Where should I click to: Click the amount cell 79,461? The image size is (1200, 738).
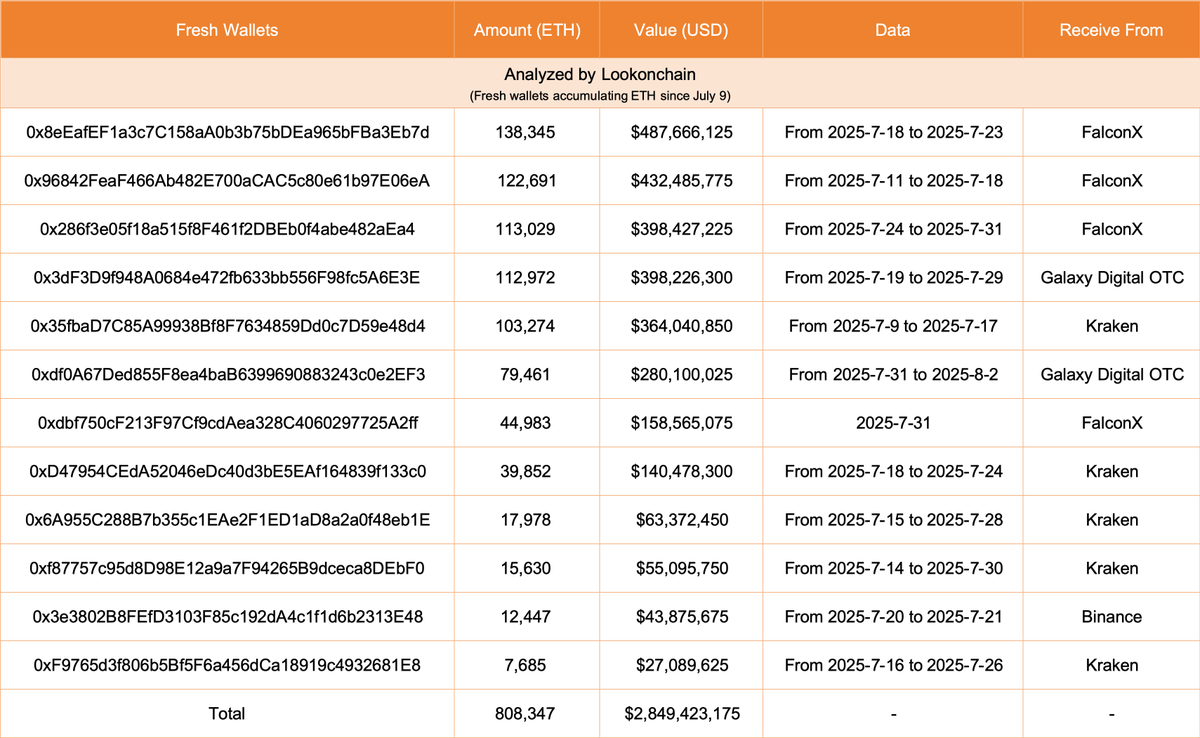526,375
